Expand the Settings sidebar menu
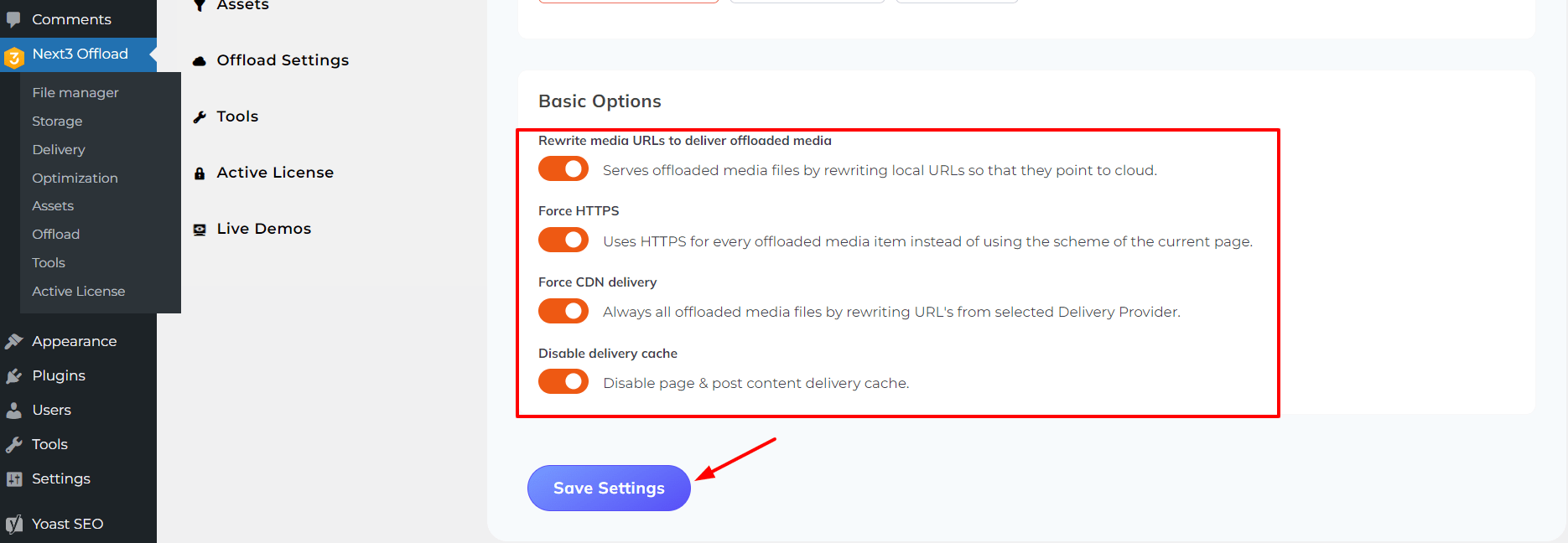 pos(60,478)
